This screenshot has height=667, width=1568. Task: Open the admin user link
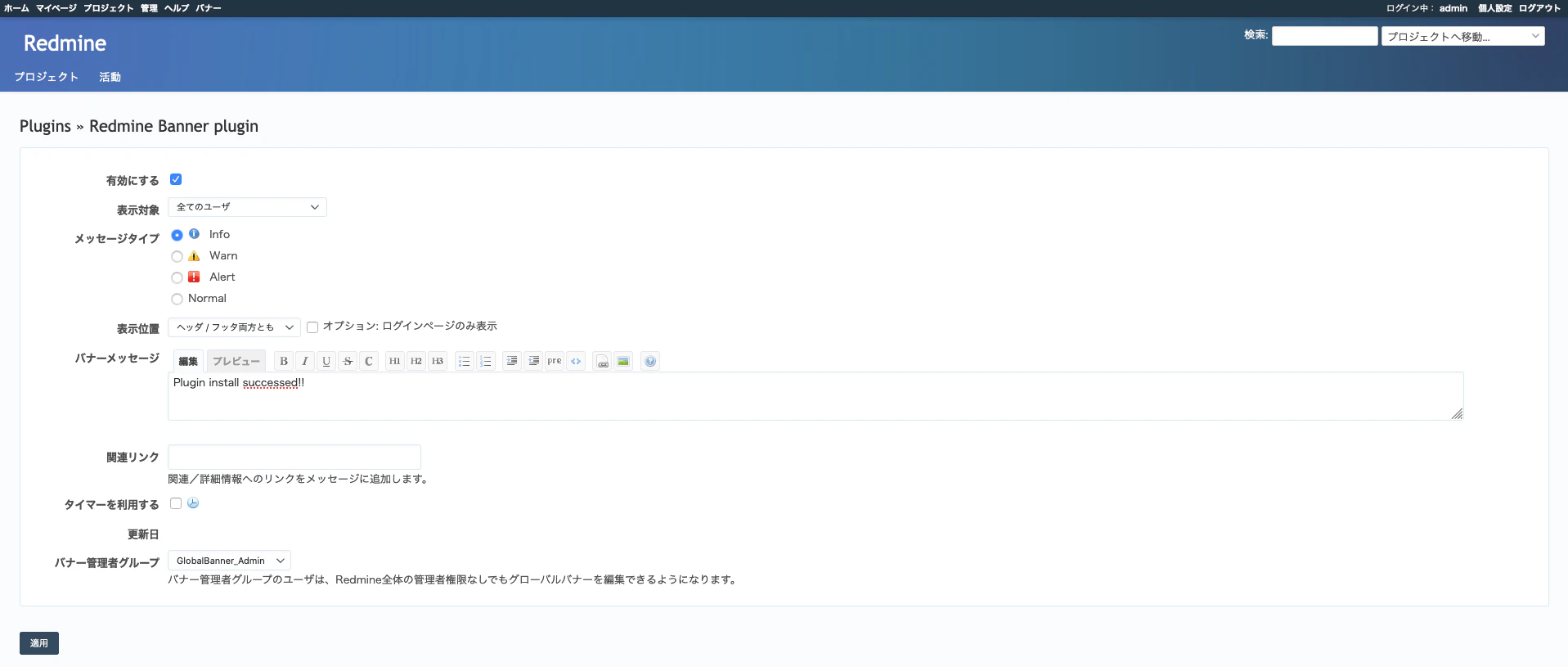pyautogui.click(x=1453, y=8)
